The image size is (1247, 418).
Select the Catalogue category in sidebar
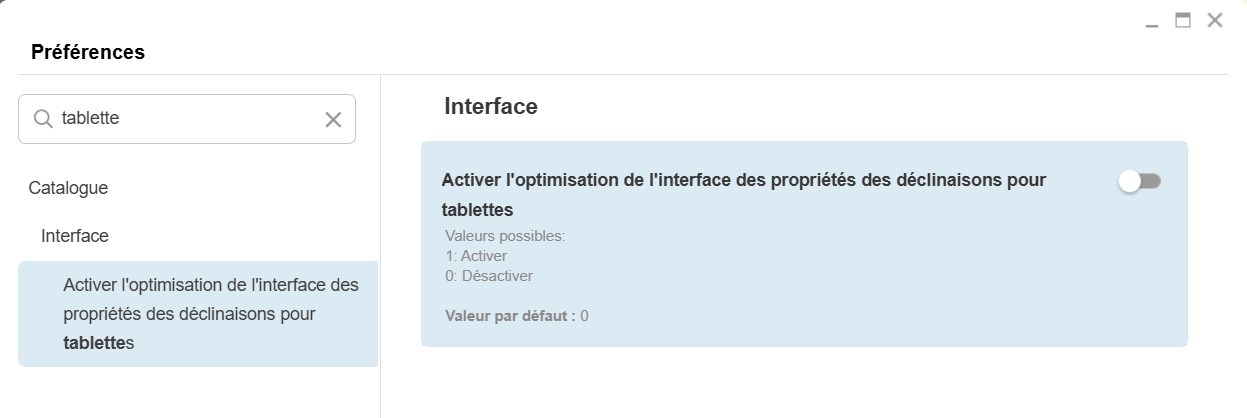pyautogui.click(x=68, y=187)
